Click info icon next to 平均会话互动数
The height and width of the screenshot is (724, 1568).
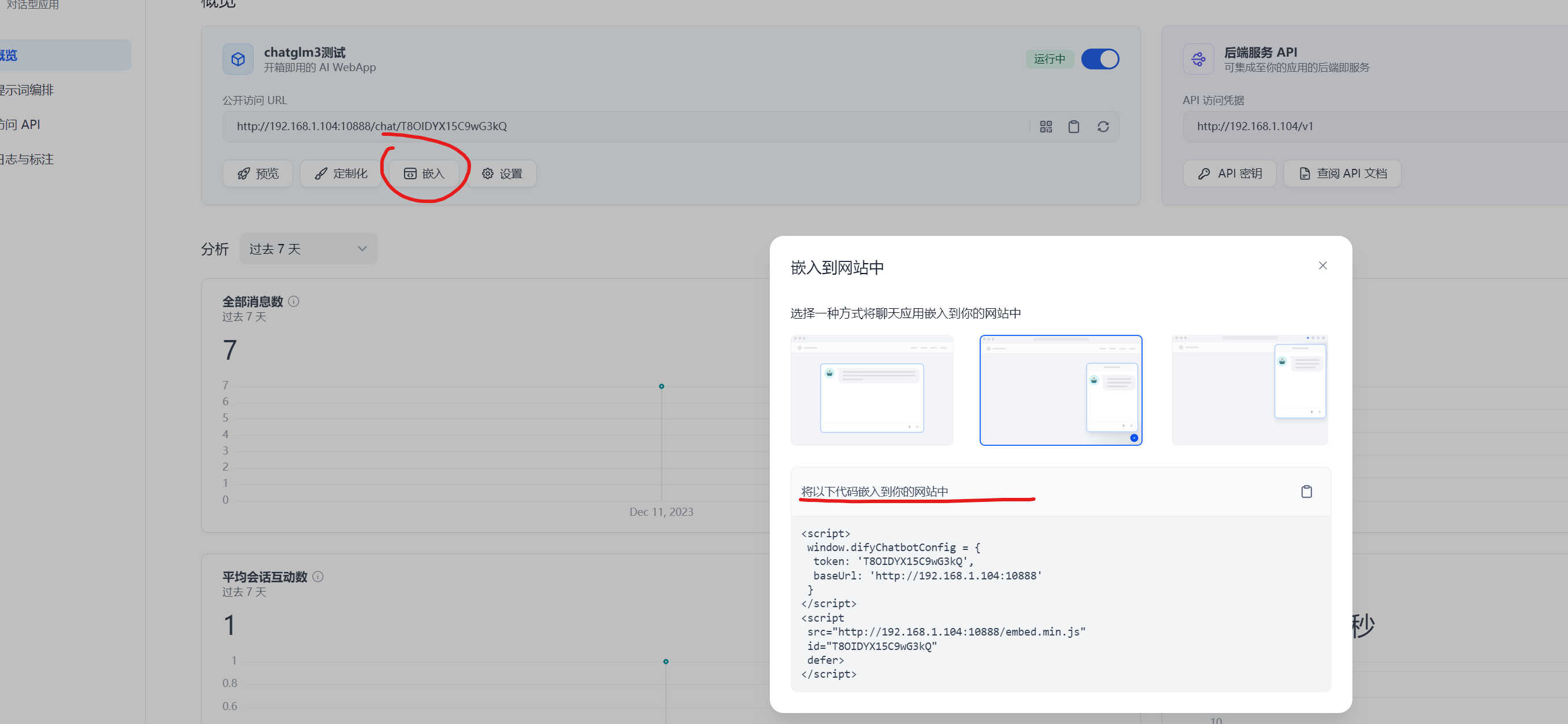point(318,577)
